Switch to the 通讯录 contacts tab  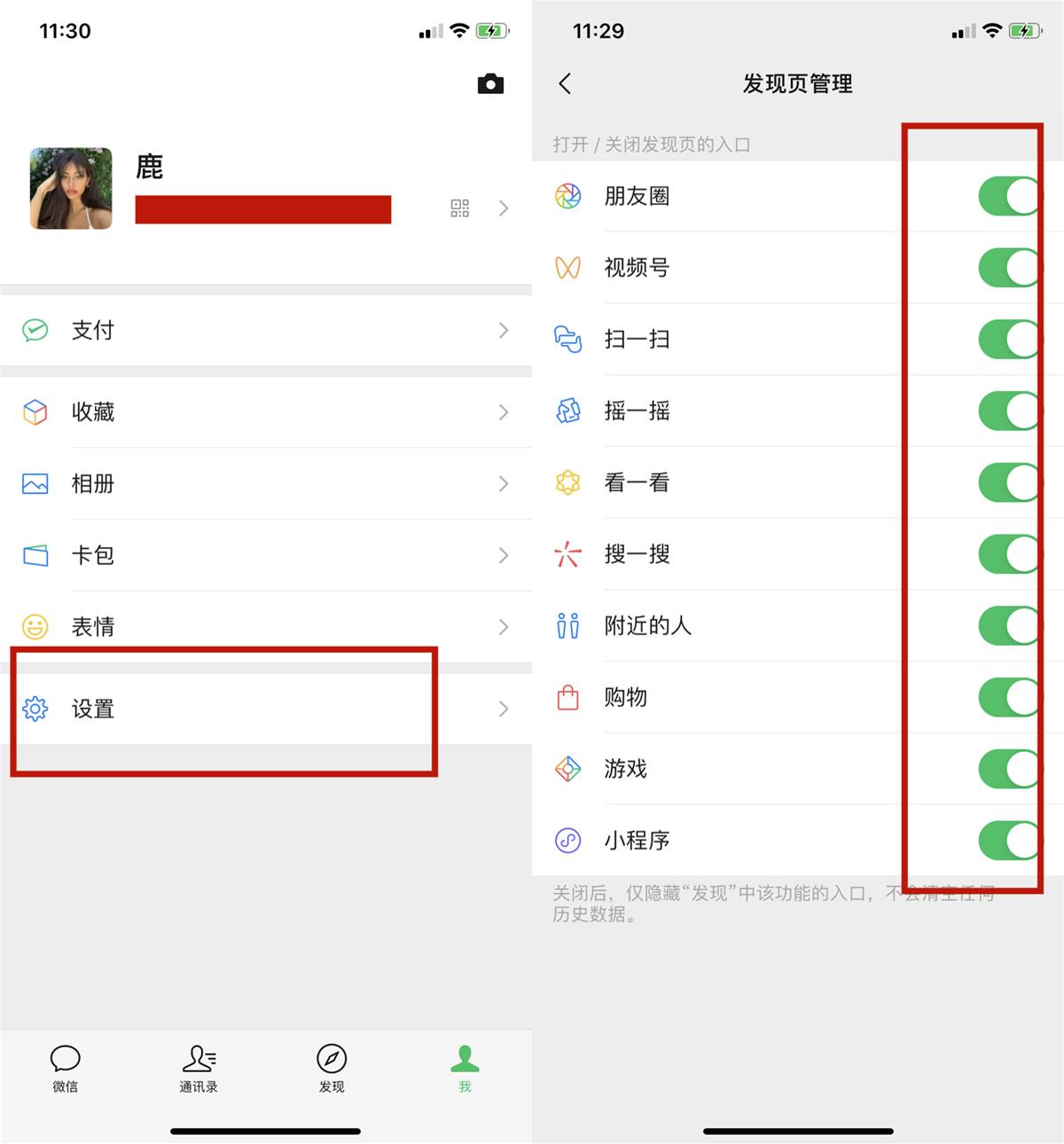tap(199, 1069)
